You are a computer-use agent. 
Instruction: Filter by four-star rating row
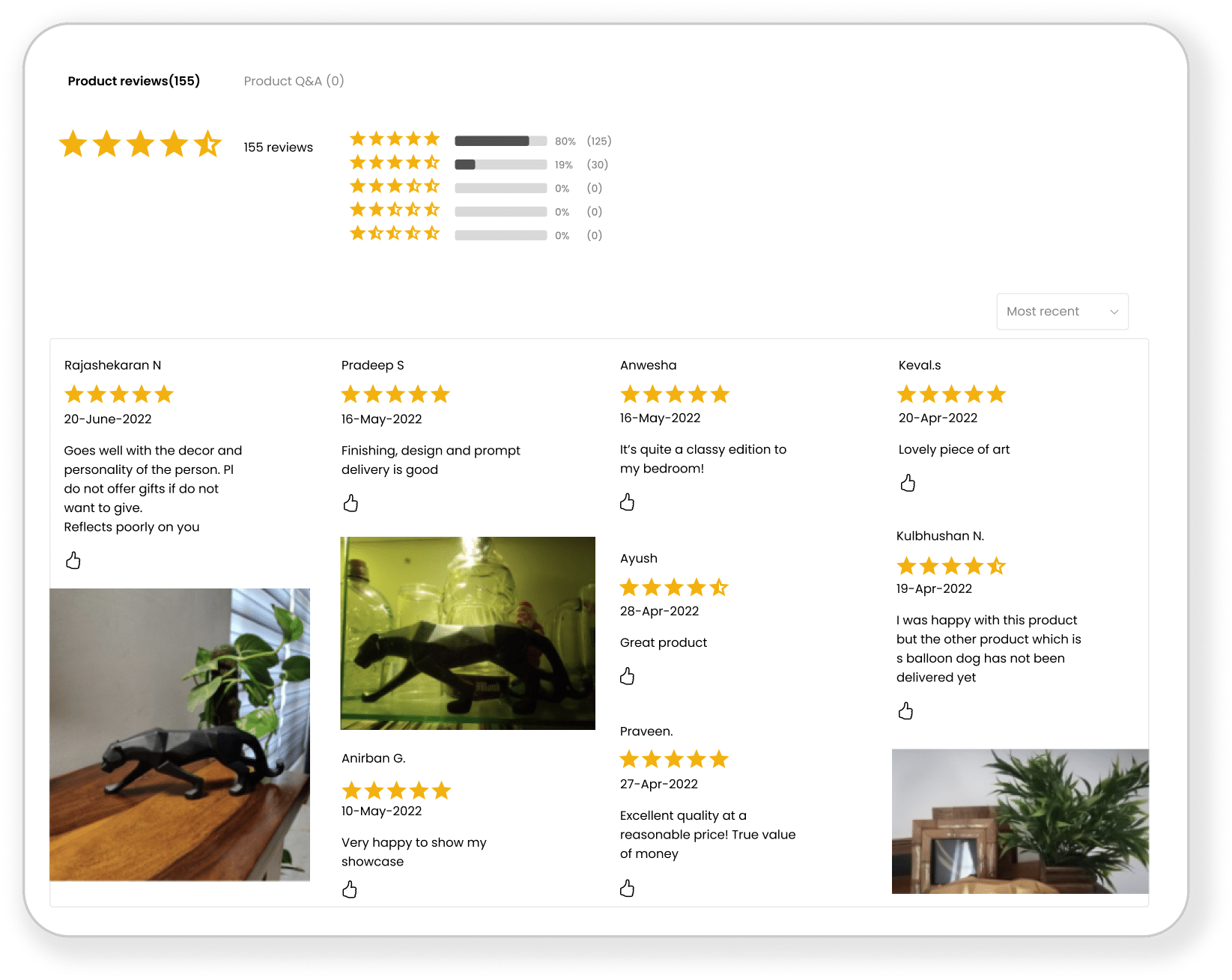coord(479,164)
